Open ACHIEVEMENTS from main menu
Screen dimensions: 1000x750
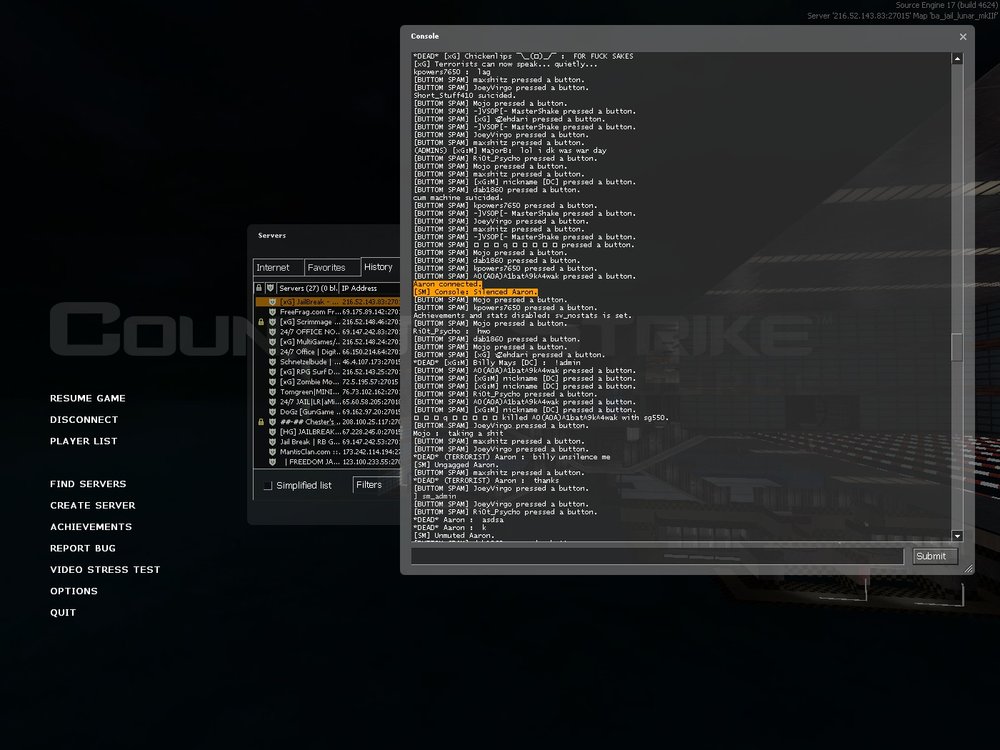(x=91, y=527)
